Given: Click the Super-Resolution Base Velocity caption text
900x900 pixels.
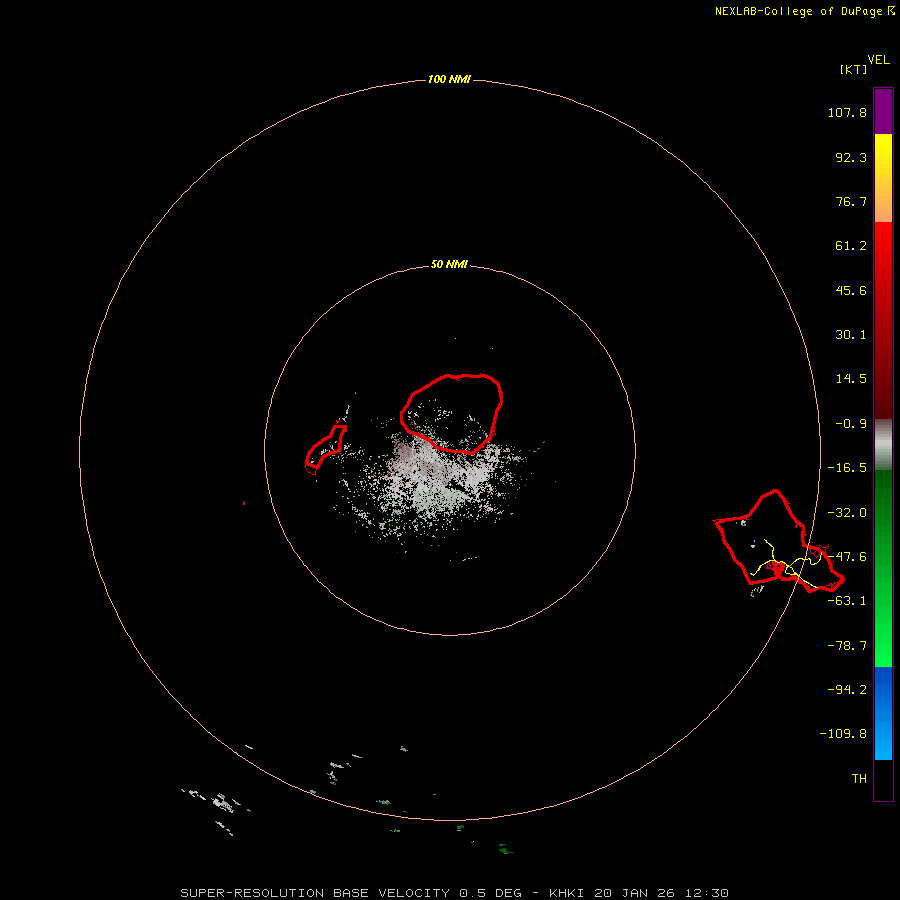Looking at the screenshot, I should tap(454, 893).
